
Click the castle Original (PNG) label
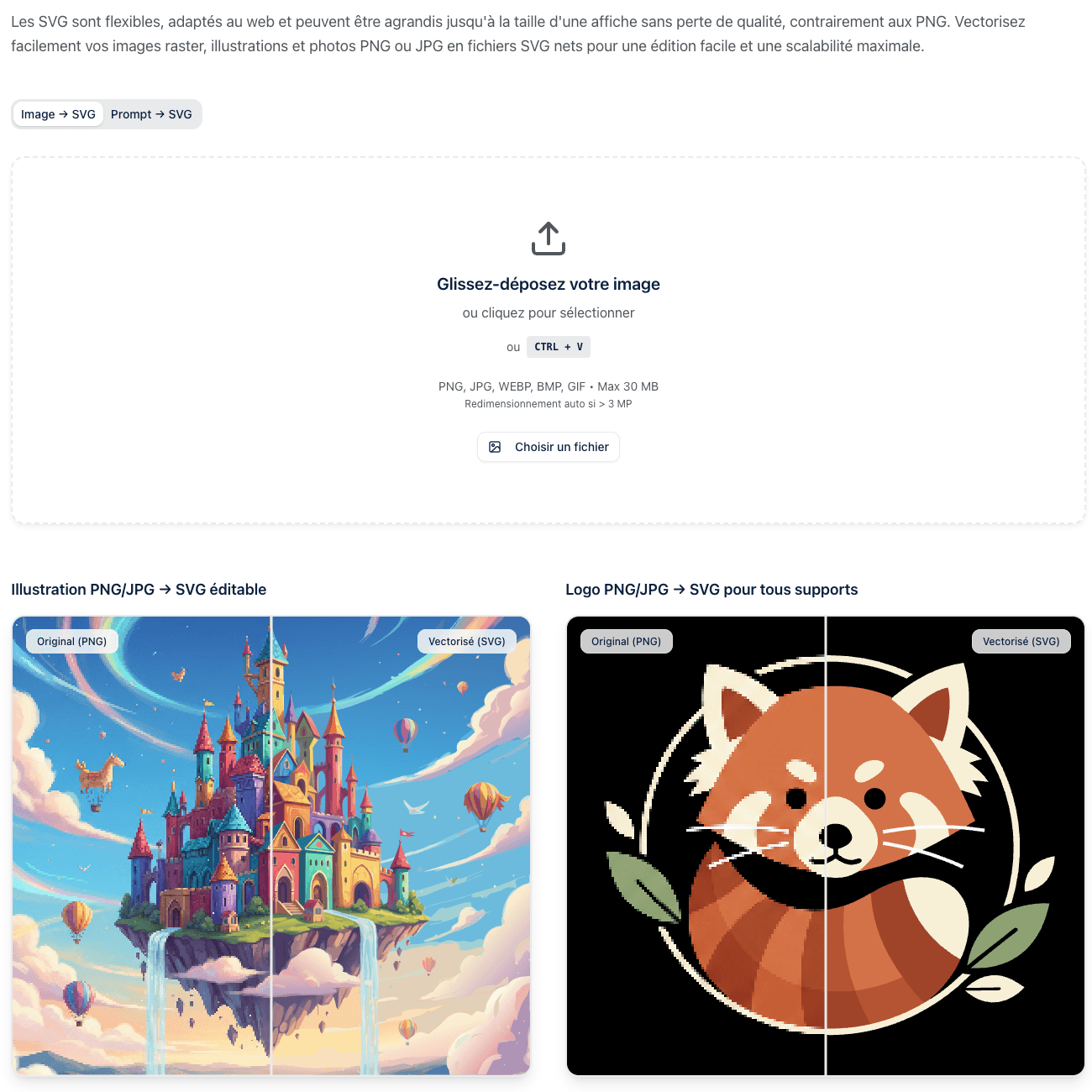[x=72, y=641]
